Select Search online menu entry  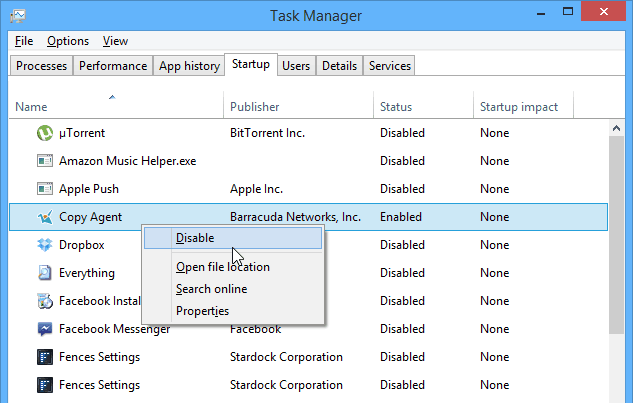tap(212, 289)
